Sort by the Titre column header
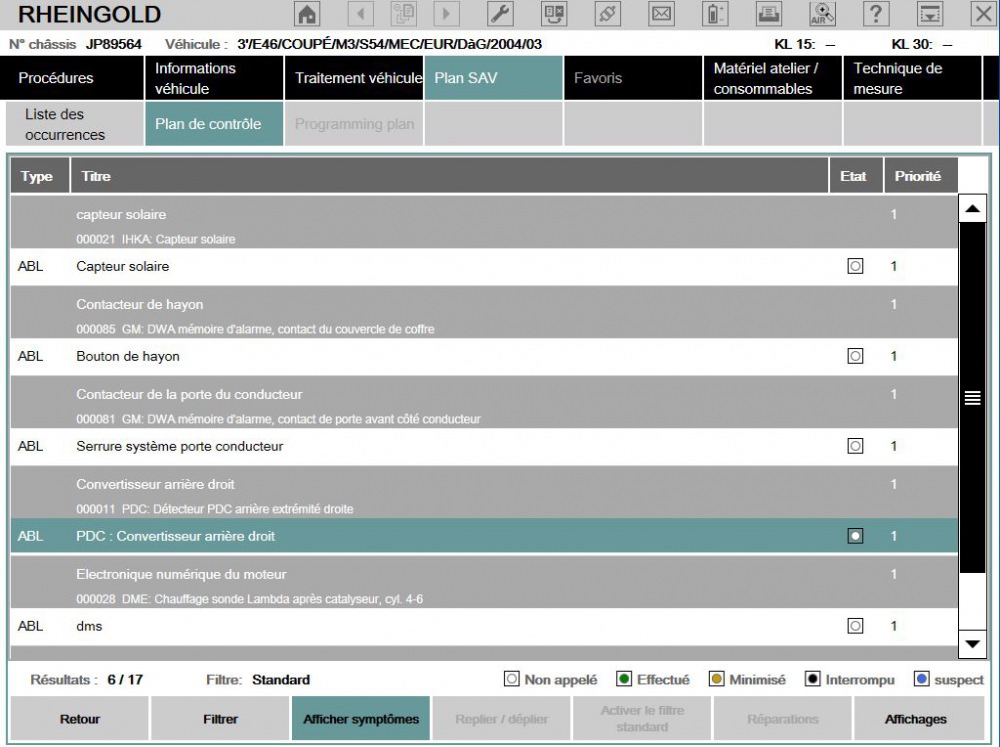1000x747 pixels. (449, 175)
